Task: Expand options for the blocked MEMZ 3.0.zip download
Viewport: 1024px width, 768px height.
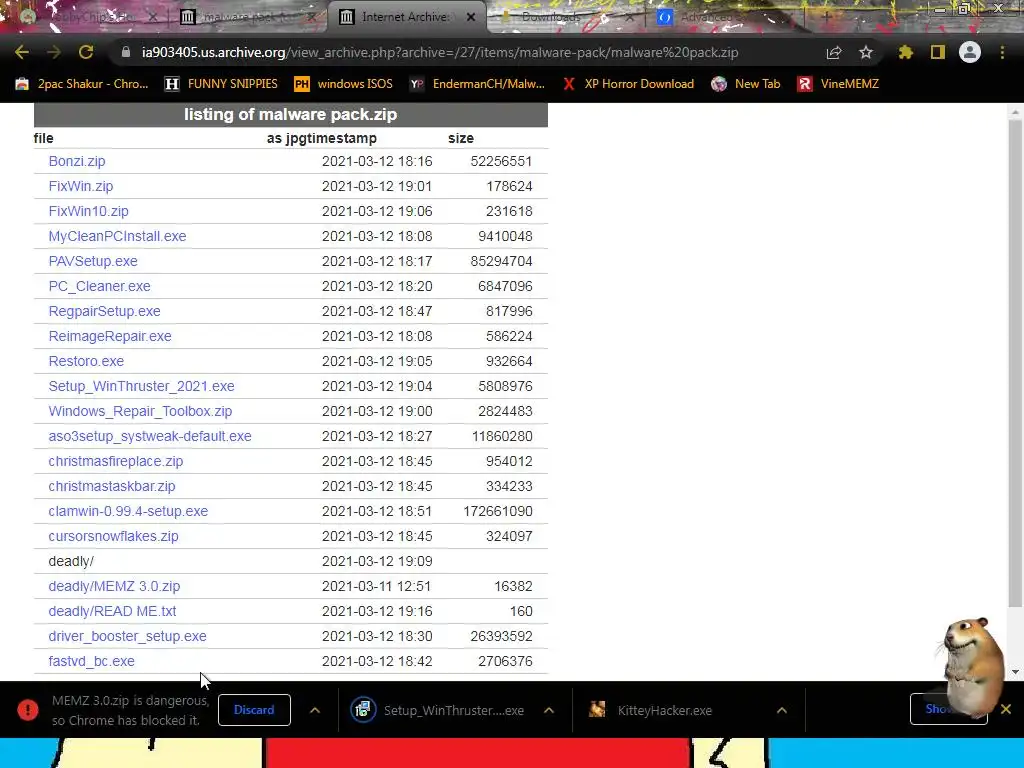Action: coord(315,710)
